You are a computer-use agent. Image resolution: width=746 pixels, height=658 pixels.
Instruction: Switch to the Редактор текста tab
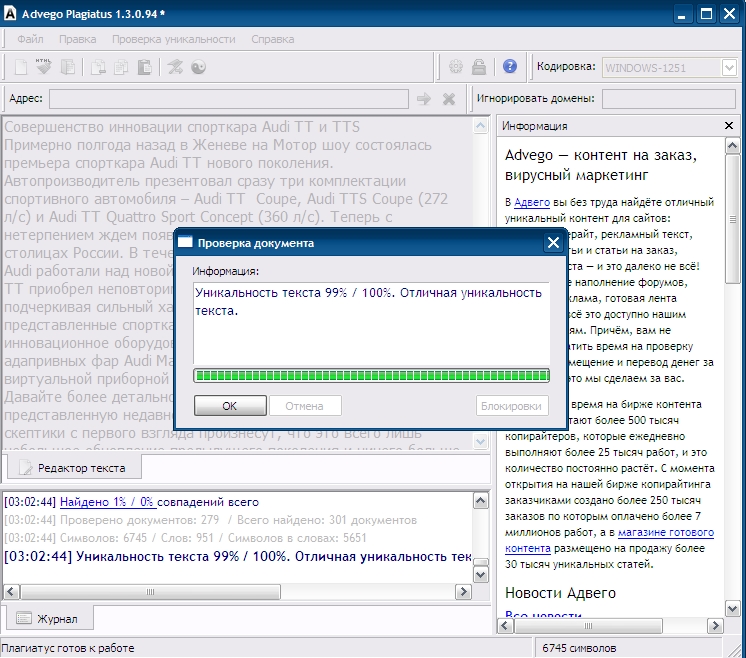73,468
